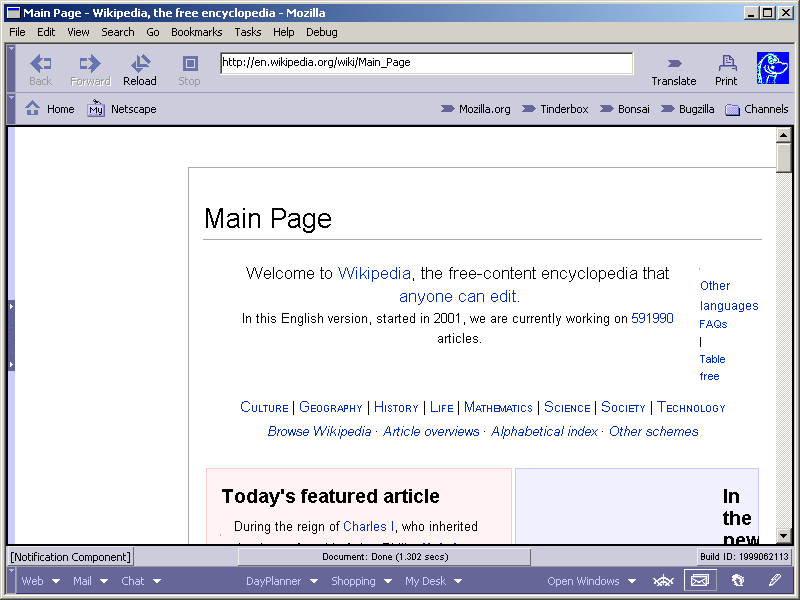Click the Stop loading icon
This screenshot has height=600, width=800.
(190, 64)
